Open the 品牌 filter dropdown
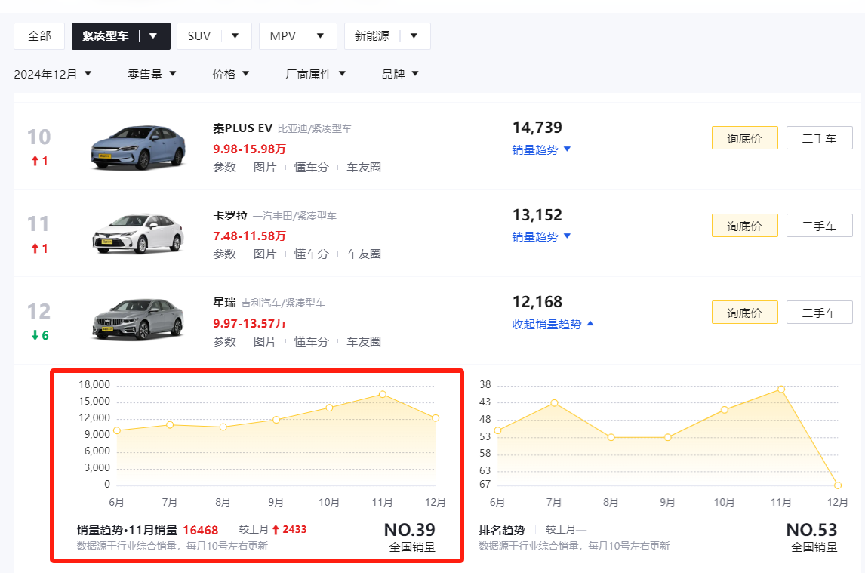The height and width of the screenshot is (573, 865). click(x=400, y=74)
